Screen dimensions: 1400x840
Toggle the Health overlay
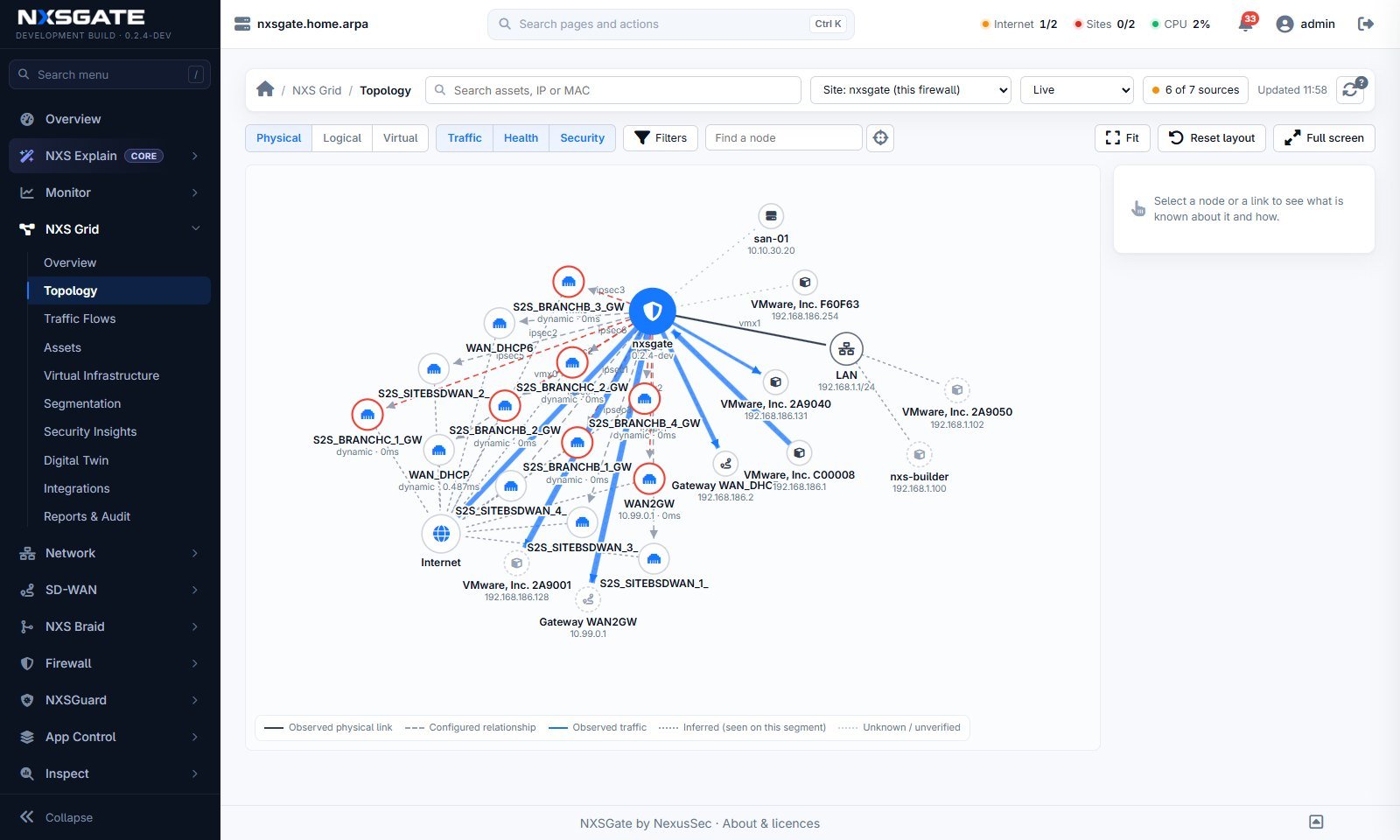point(521,138)
